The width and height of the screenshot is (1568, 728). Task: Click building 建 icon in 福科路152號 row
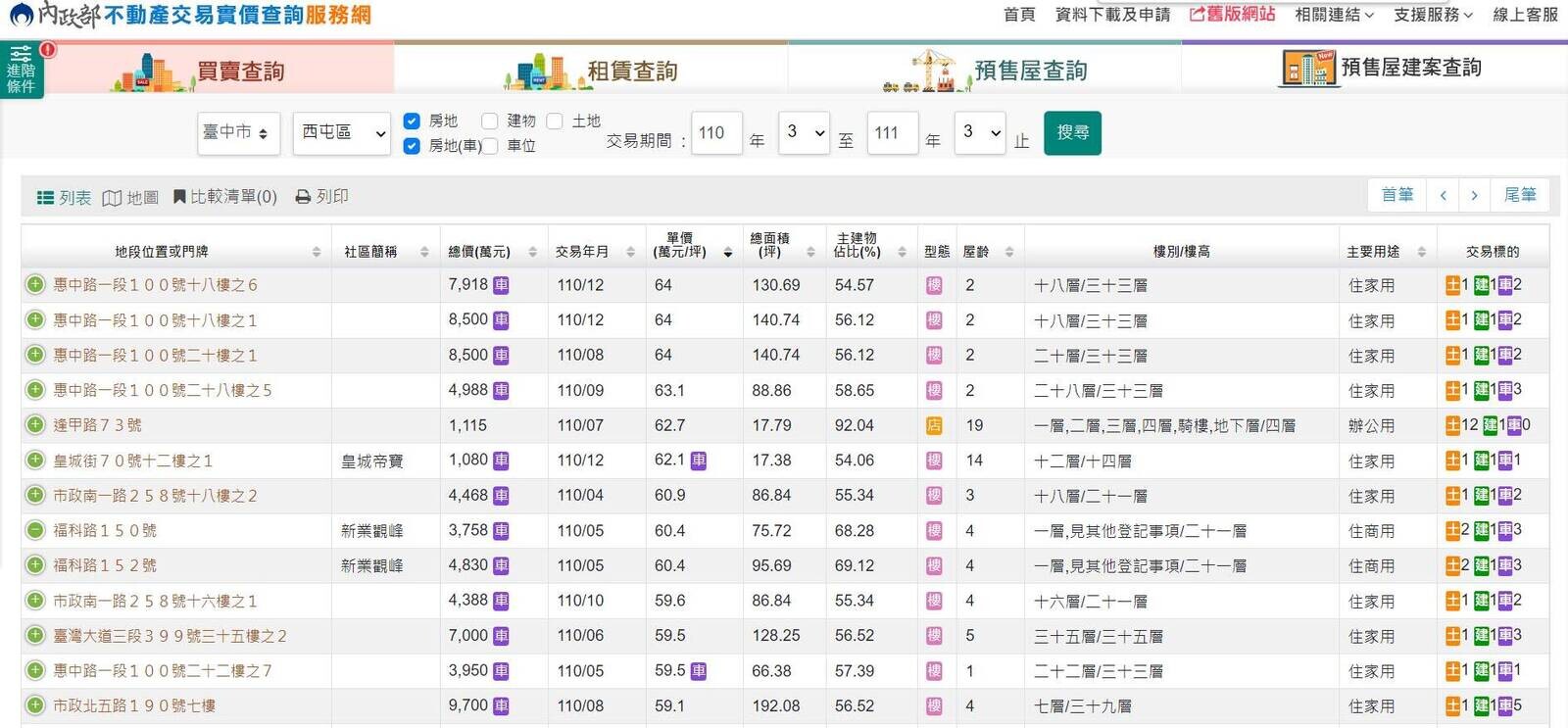pos(1482,565)
